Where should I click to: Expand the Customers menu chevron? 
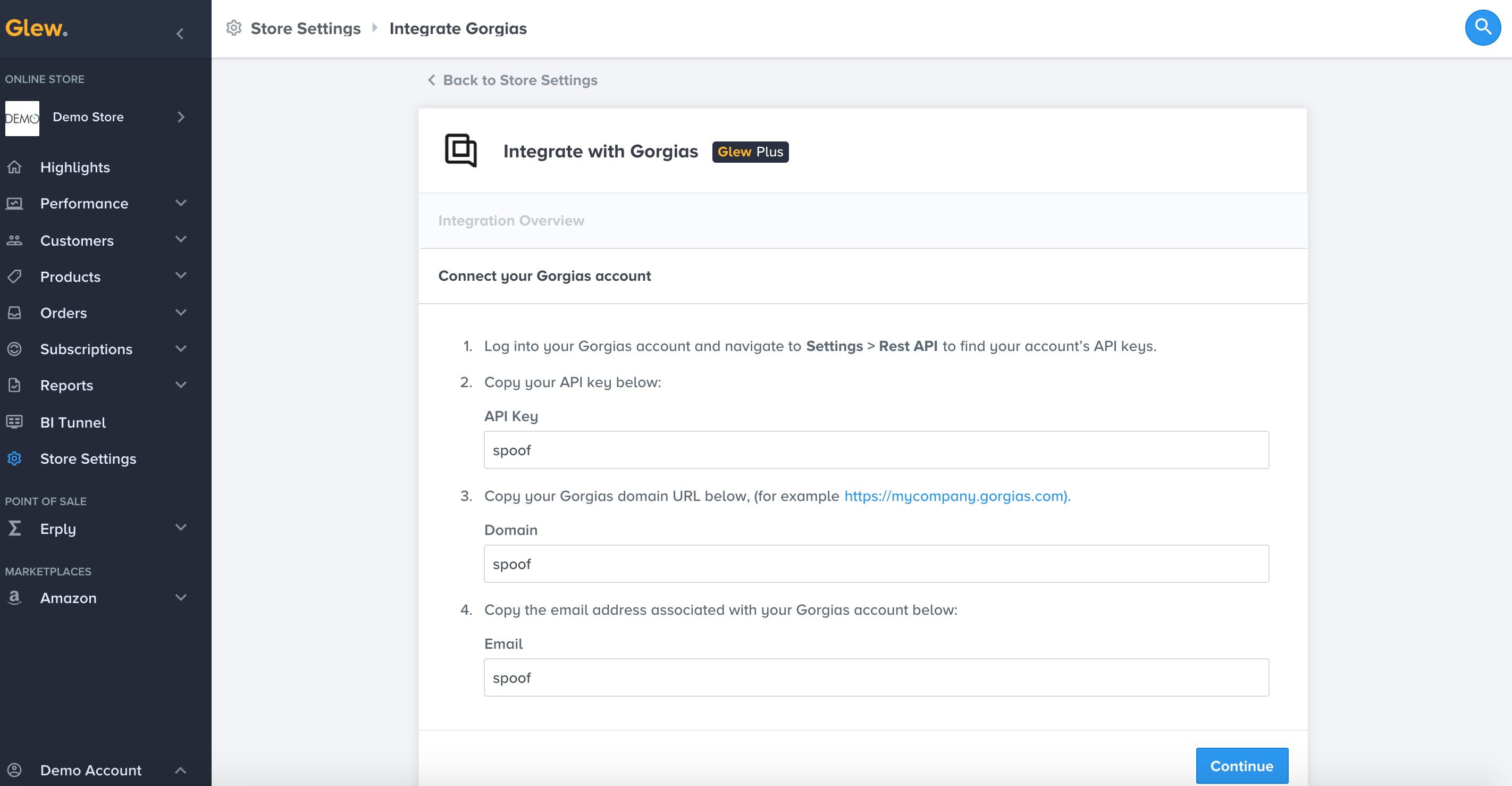181,239
